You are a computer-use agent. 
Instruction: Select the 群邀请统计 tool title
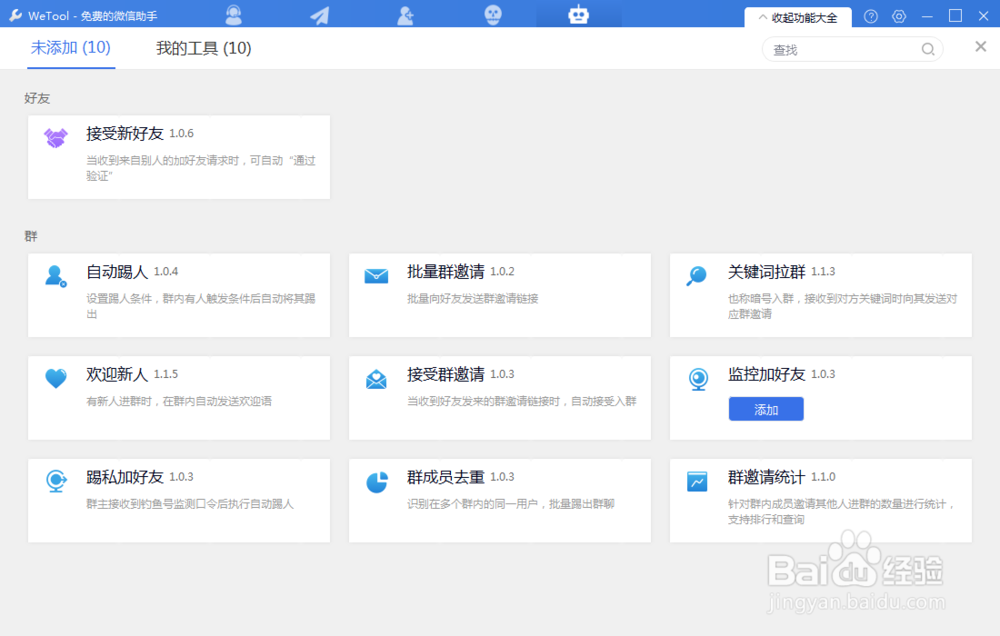click(x=767, y=477)
